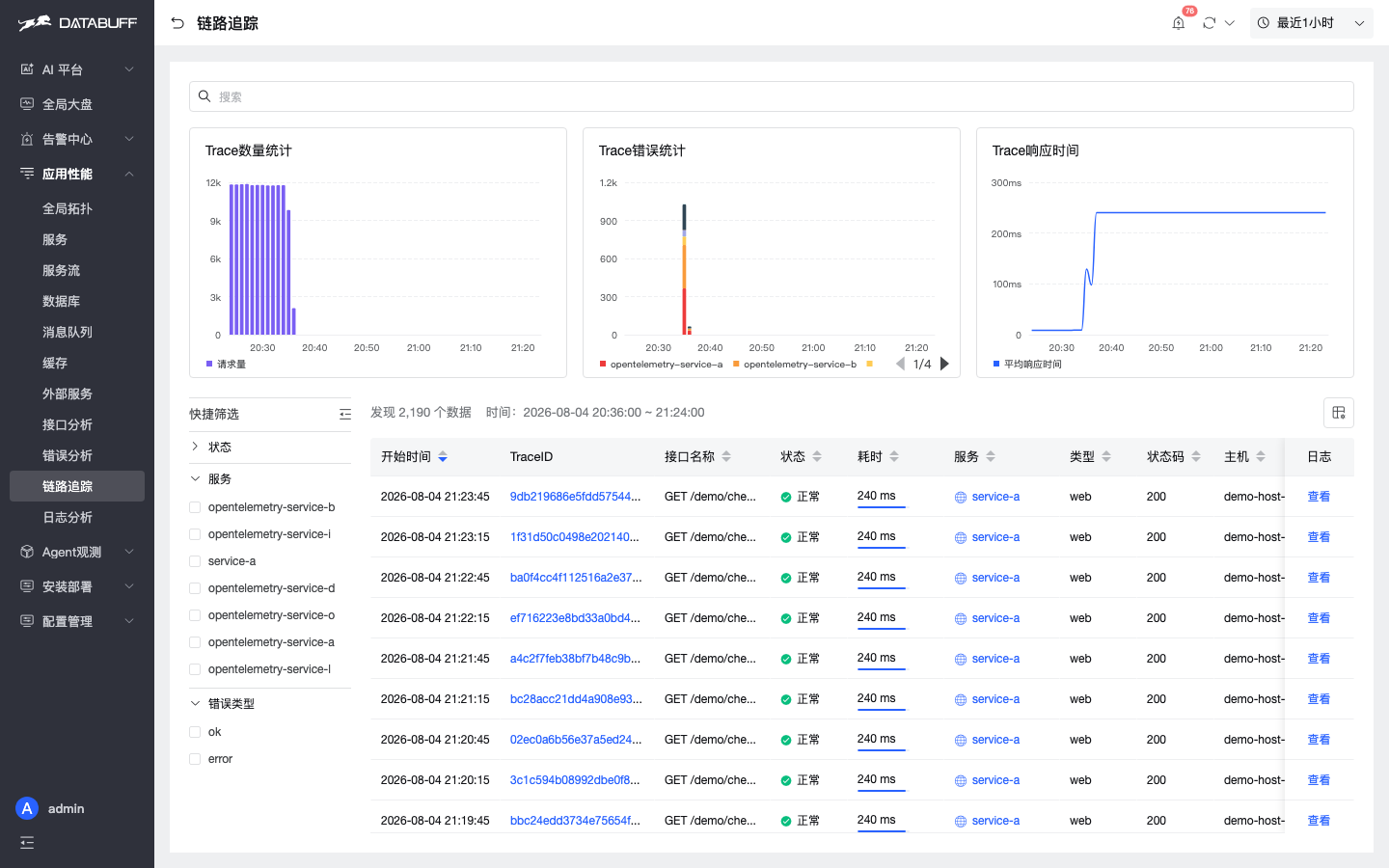The width and height of the screenshot is (1389, 868).
Task: Toggle 请求量 legend in Trace数量统计
Action: tap(226, 364)
